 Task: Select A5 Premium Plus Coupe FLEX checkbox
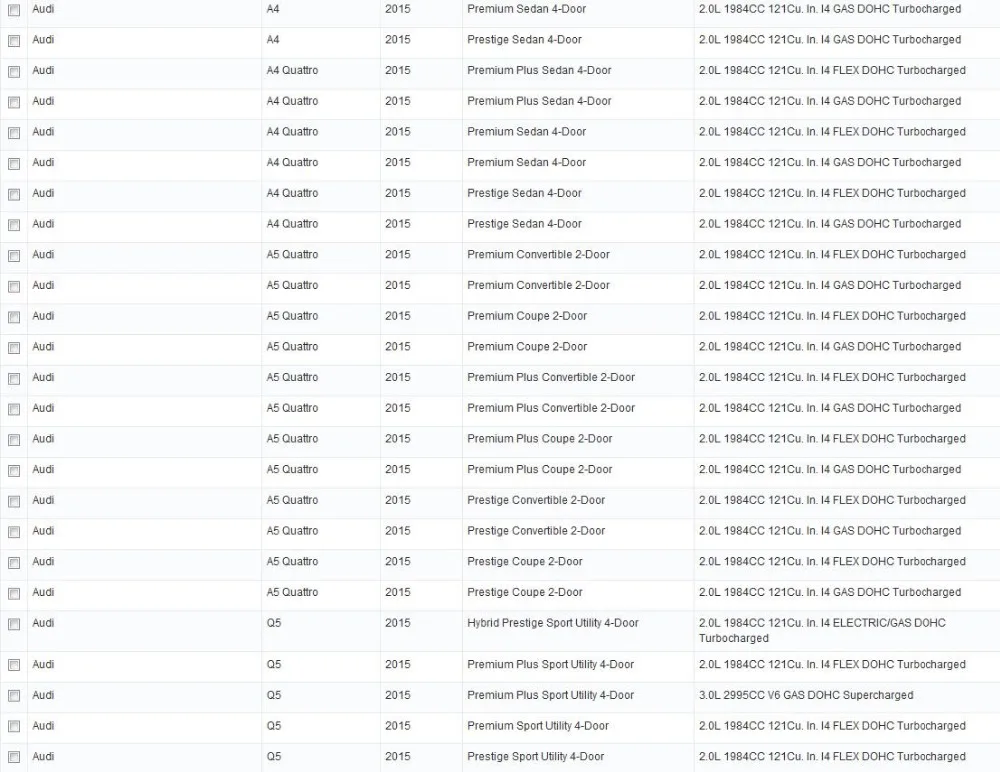(14, 440)
